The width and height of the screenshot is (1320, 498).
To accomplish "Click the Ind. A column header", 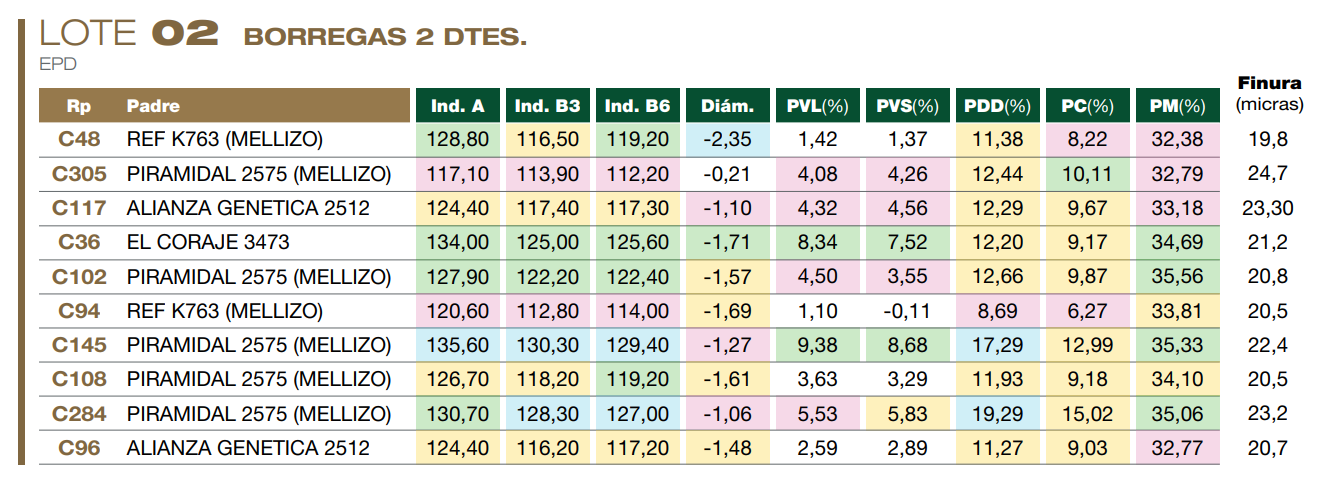I will [457, 106].
